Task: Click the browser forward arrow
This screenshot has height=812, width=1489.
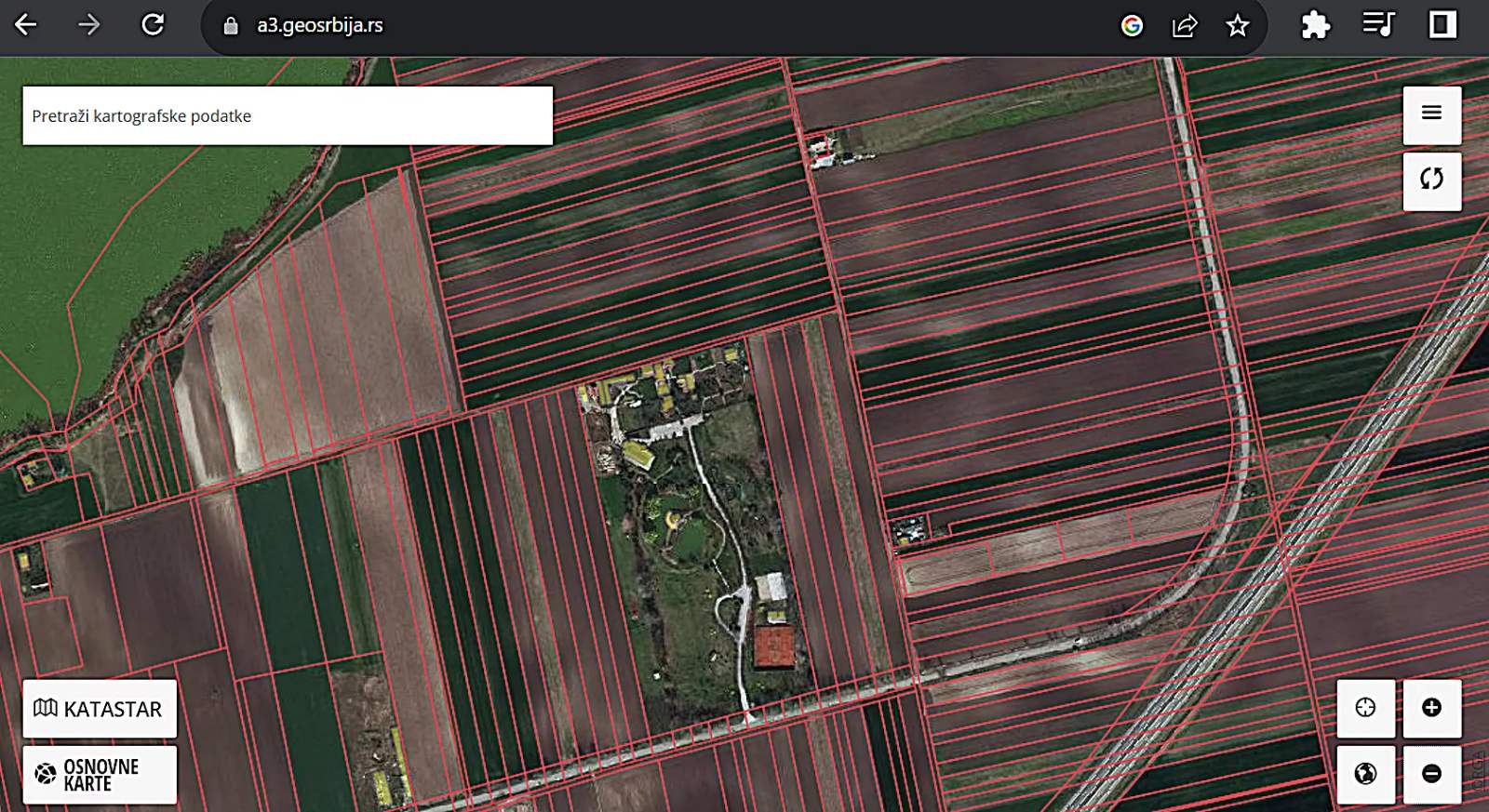Action: [x=89, y=25]
